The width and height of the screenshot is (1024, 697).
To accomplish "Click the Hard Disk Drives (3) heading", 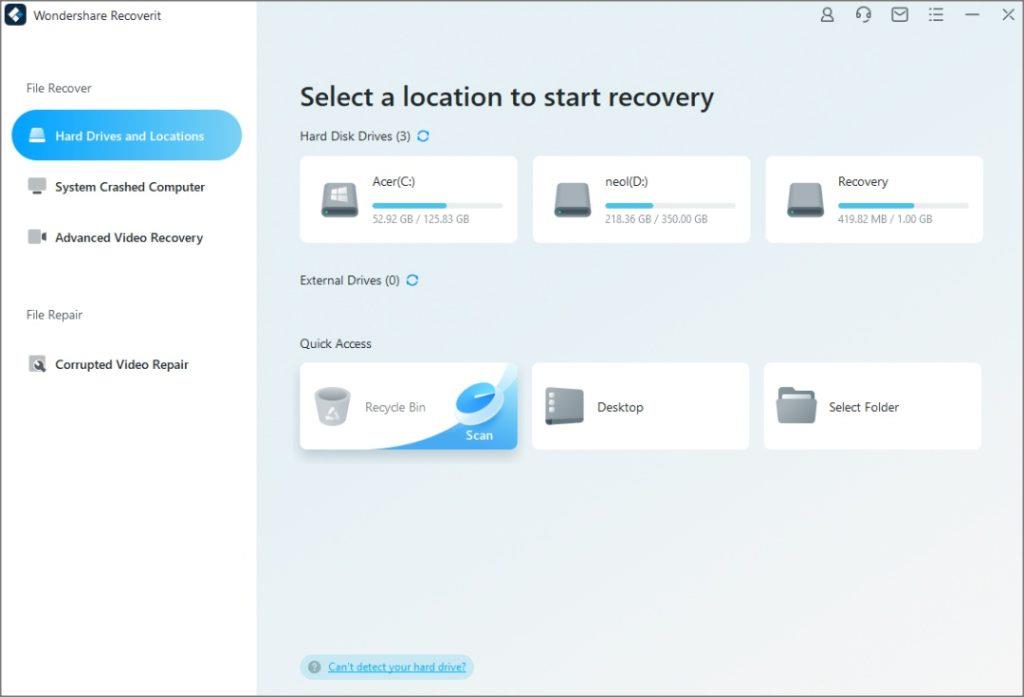I will (355, 136).
